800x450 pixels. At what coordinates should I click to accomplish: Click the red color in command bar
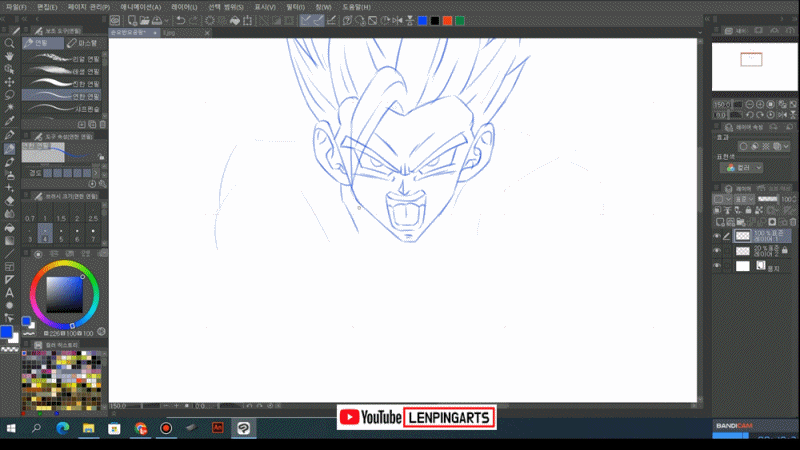pyautogui.click(x=447, y=20)
